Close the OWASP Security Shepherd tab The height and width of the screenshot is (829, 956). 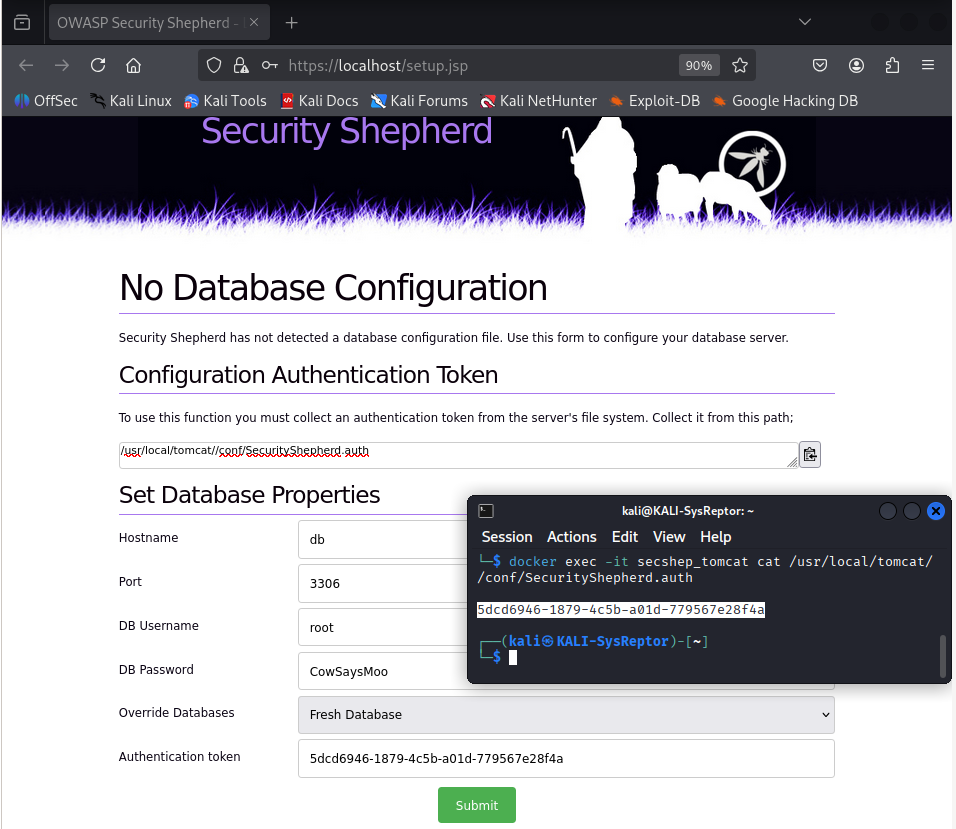point(254,22)
